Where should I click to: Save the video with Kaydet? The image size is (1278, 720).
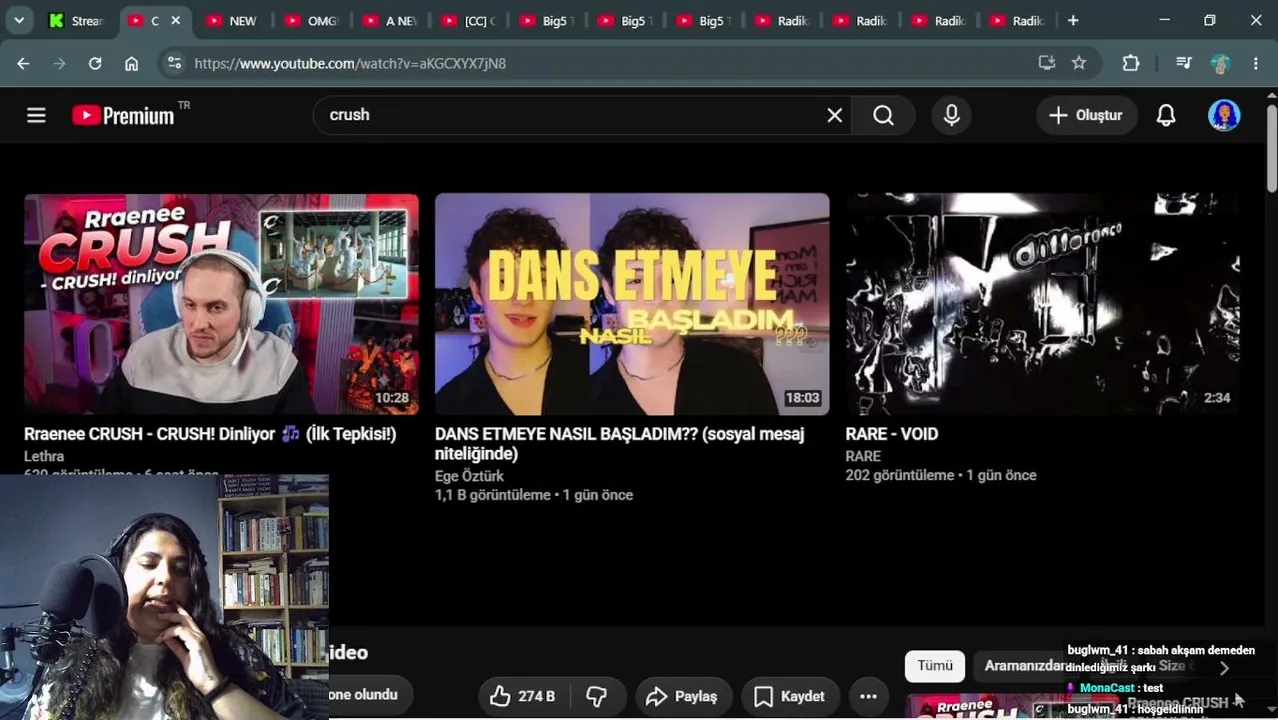[x=790, y=696]
